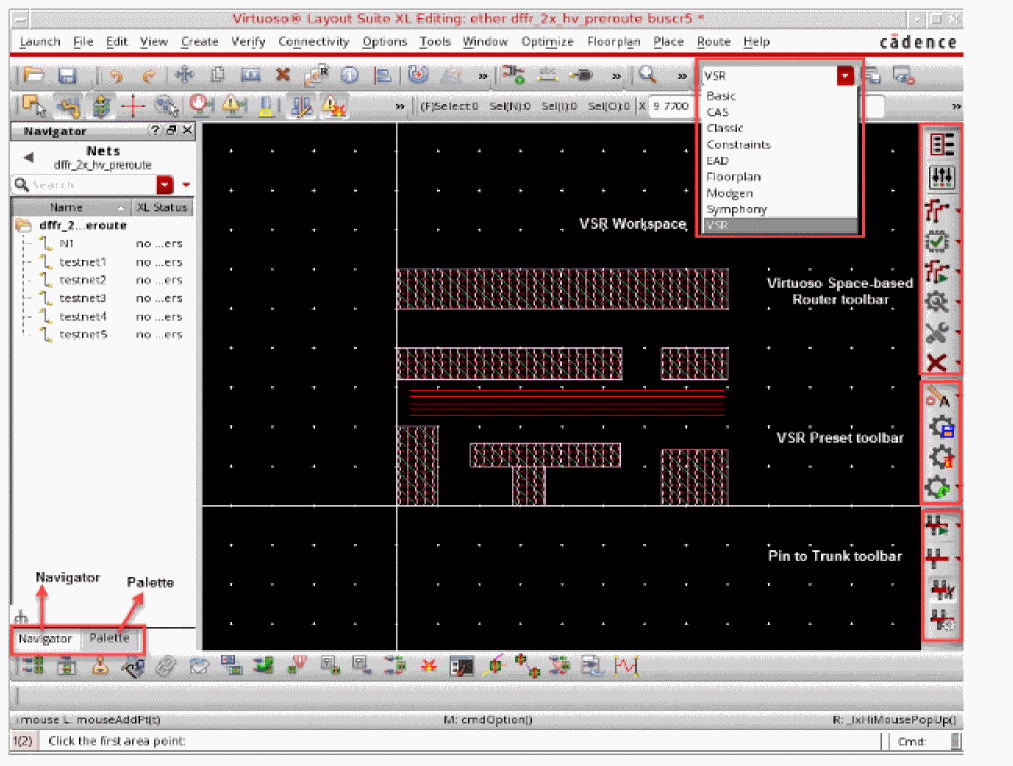Click the wrench-and-screwdriver router toolbar icon
The image size is (1013, 766).
click(936, 332)
